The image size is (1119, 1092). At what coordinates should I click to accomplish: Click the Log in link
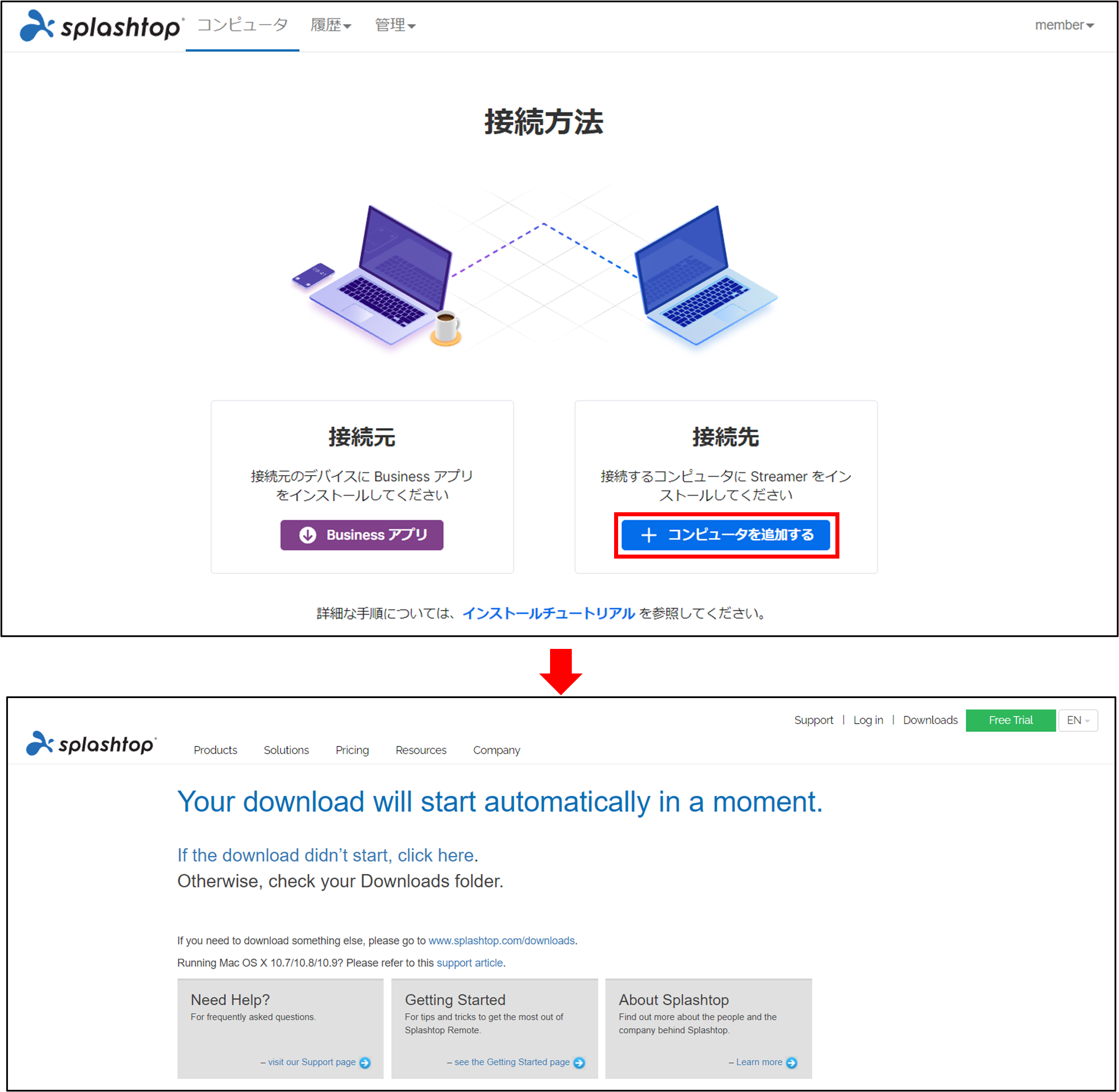pyautogui.click(x=868, y=720)
